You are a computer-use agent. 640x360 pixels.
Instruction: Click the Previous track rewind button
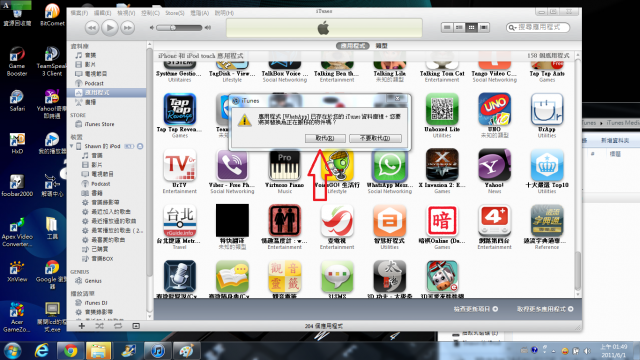[92, 28]
